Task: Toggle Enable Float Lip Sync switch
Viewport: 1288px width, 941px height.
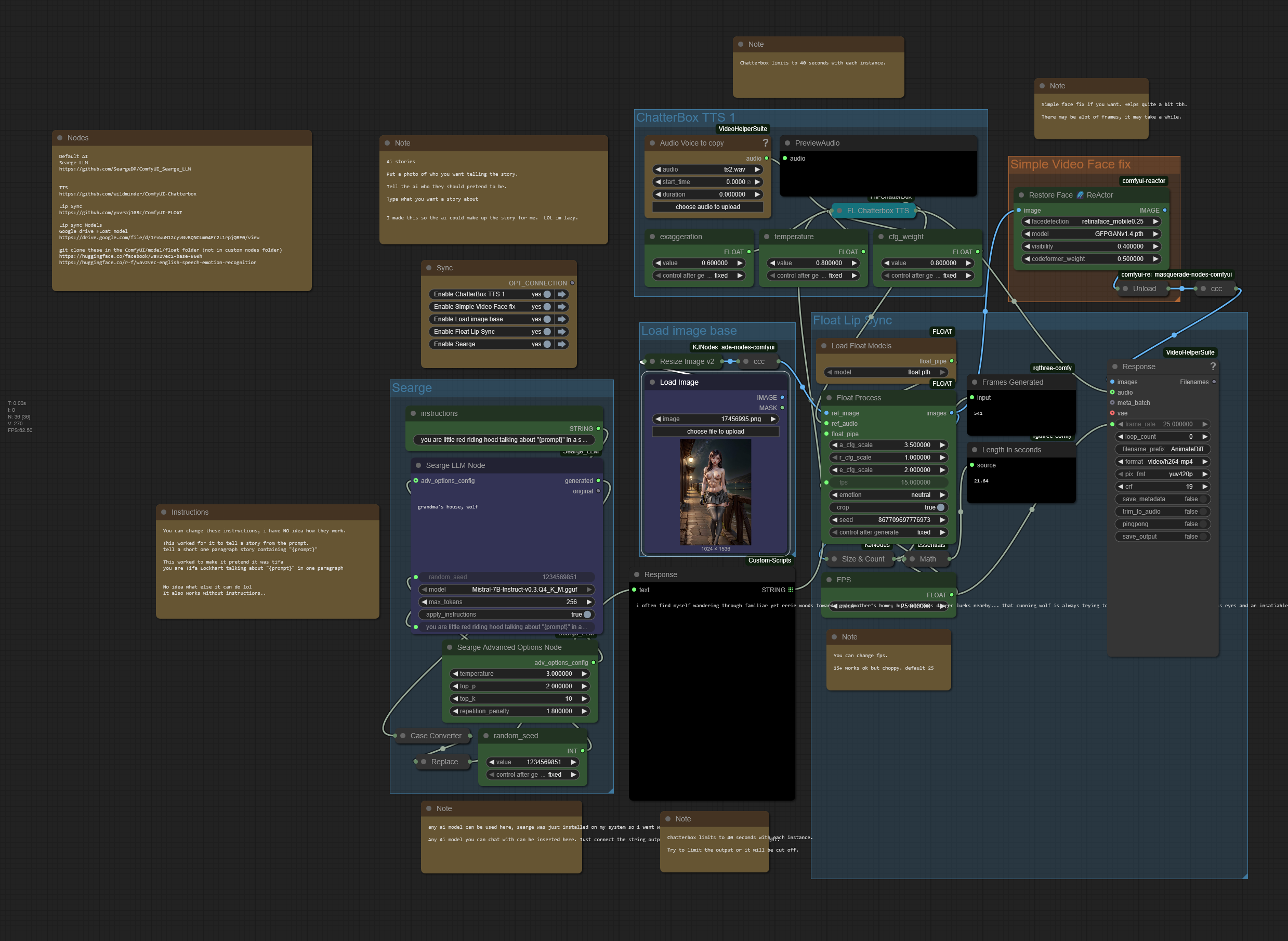Action: (x=547, y=332)
